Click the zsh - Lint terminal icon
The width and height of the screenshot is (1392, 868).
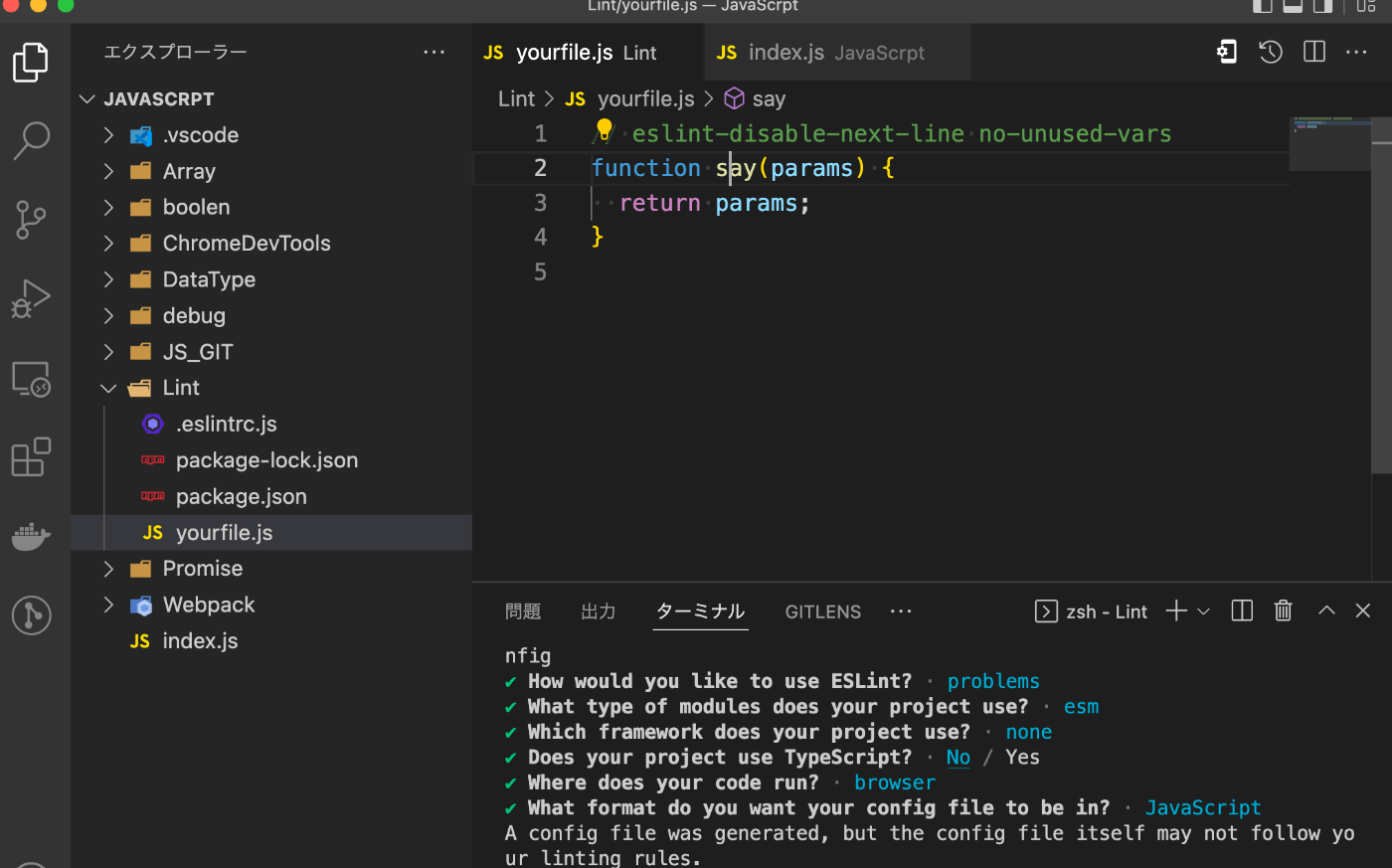pyautogui.click(x=1046, y=611)
